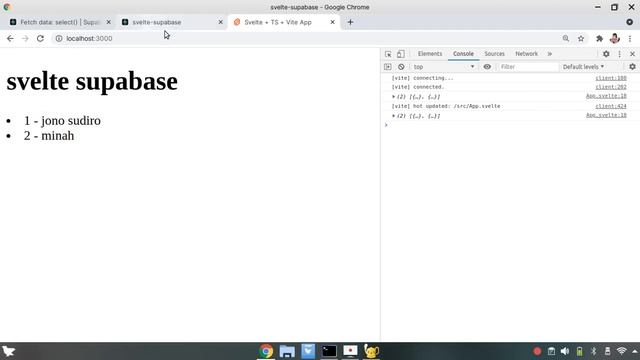View site information icon beside localhost

pos(59,38)
